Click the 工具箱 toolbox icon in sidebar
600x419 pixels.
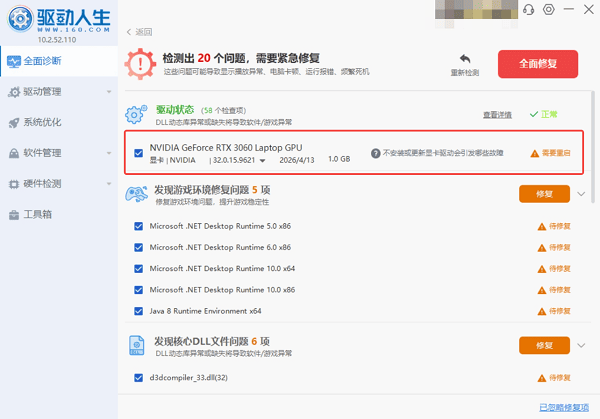14,215
